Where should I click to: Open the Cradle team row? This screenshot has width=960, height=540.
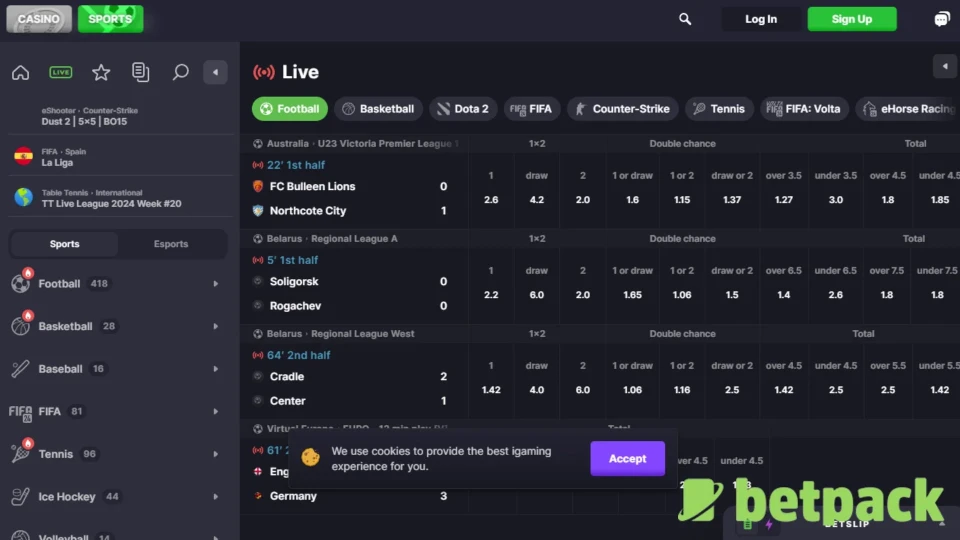tap(350, 377)
